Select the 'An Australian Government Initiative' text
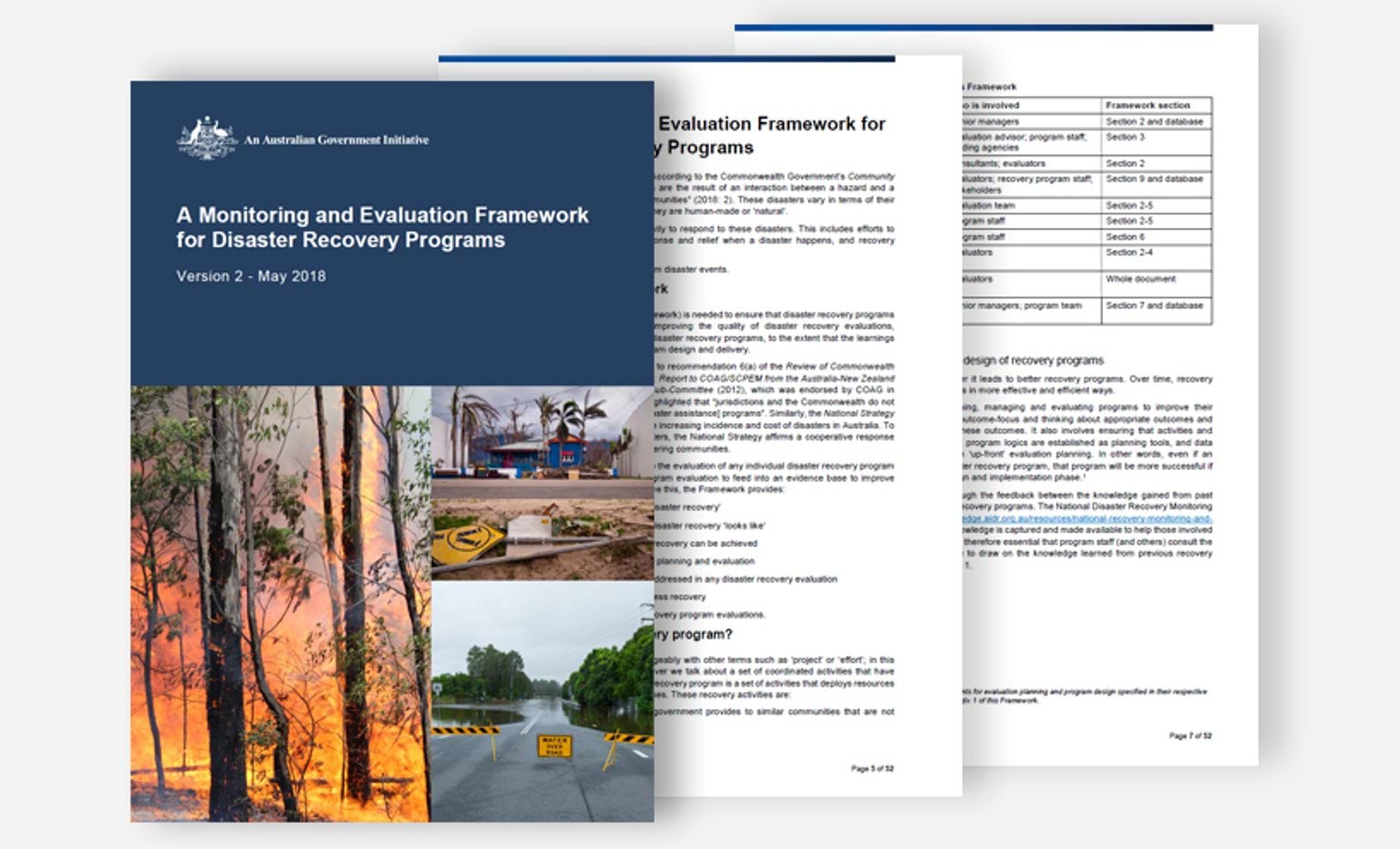The image size is (1400, 849). pyautogui.click(x=335, y=140)
